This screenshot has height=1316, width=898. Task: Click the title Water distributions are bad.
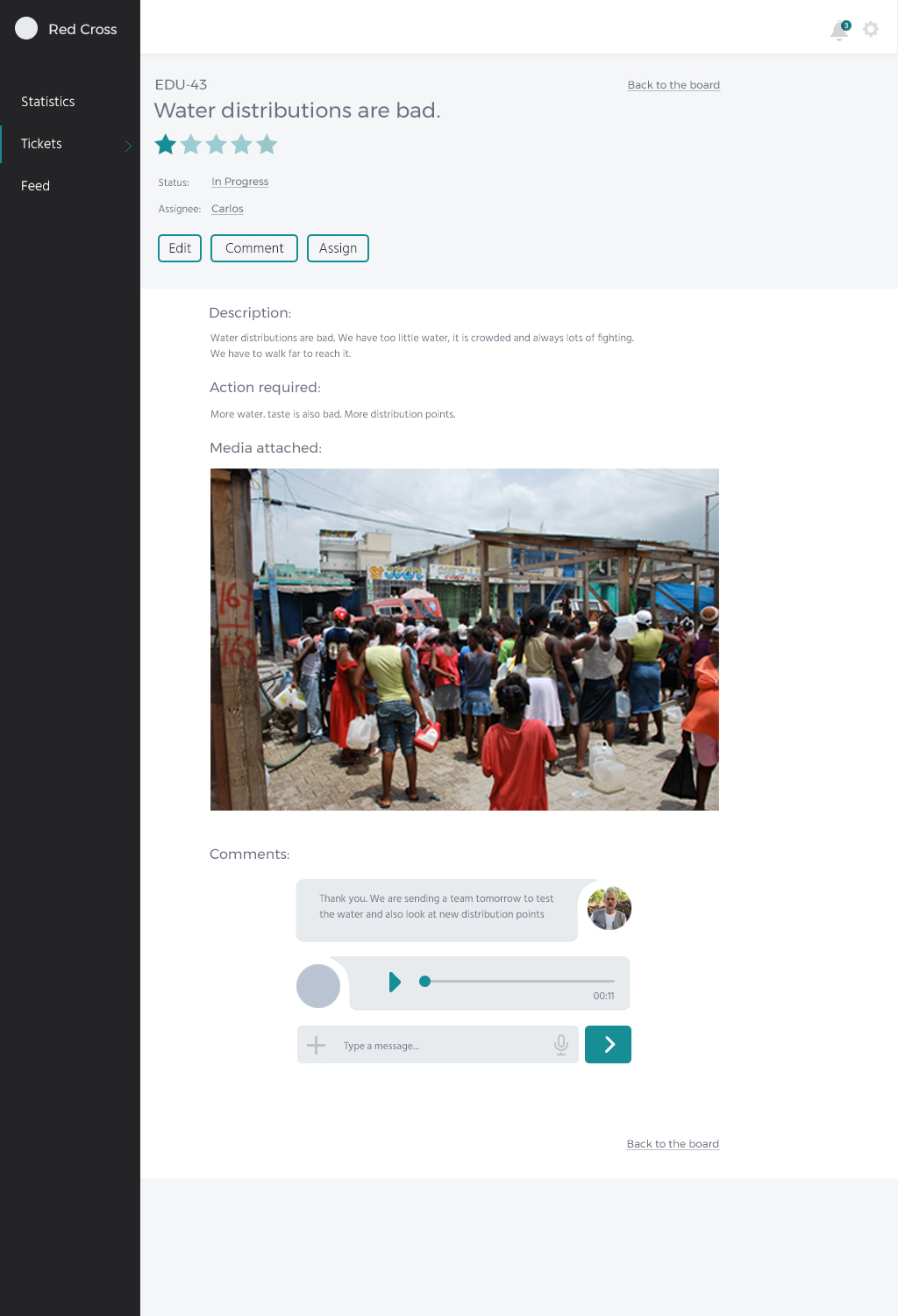click(297, 111)
